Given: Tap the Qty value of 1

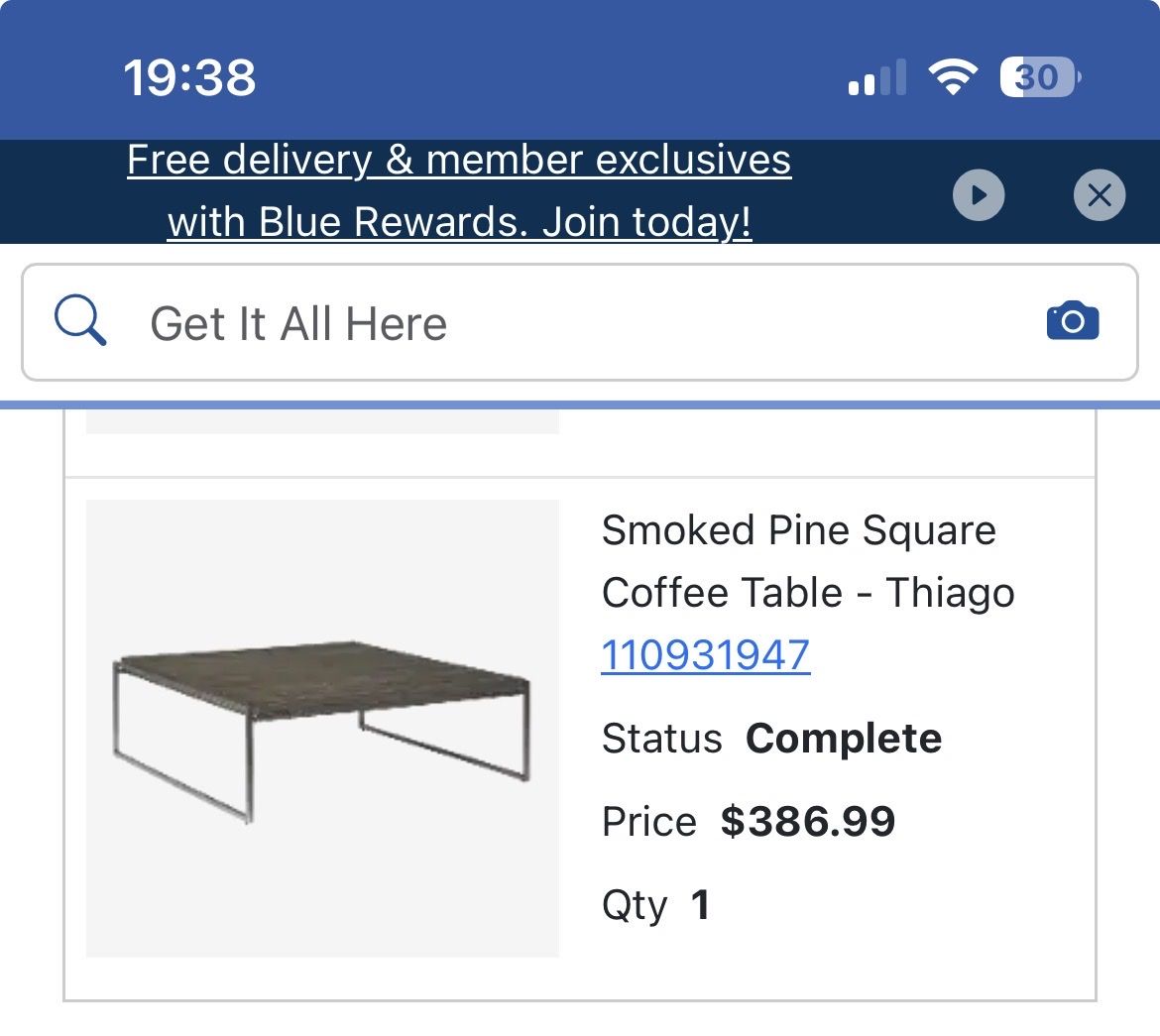Looking at the screenshot, I should click(x=701, y=904).
